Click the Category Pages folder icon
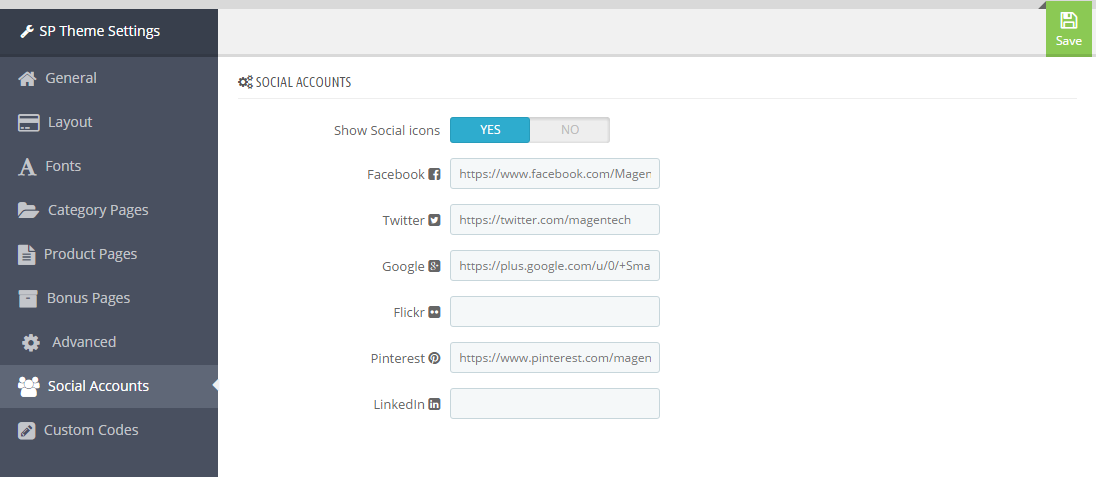The image size is (1096, 477). point(28,210)
